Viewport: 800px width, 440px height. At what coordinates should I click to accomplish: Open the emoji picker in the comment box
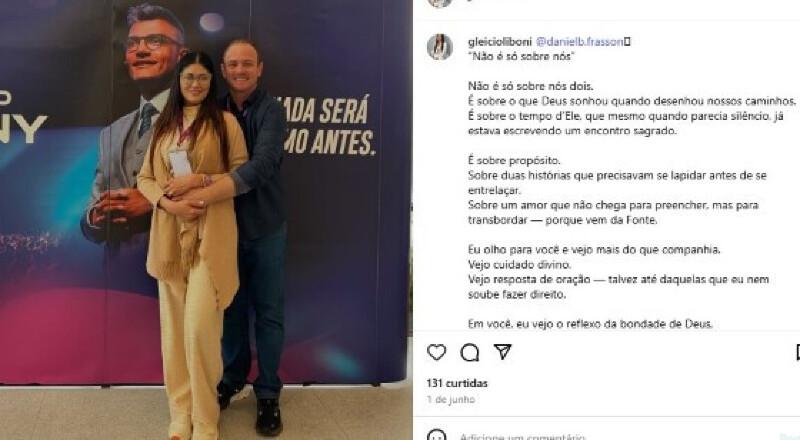(436, 436)
